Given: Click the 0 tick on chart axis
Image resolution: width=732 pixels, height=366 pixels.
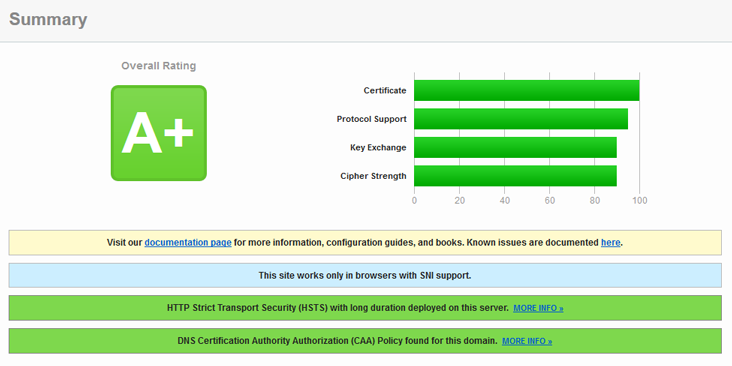Looking at the screenshot, I should 414,201.
